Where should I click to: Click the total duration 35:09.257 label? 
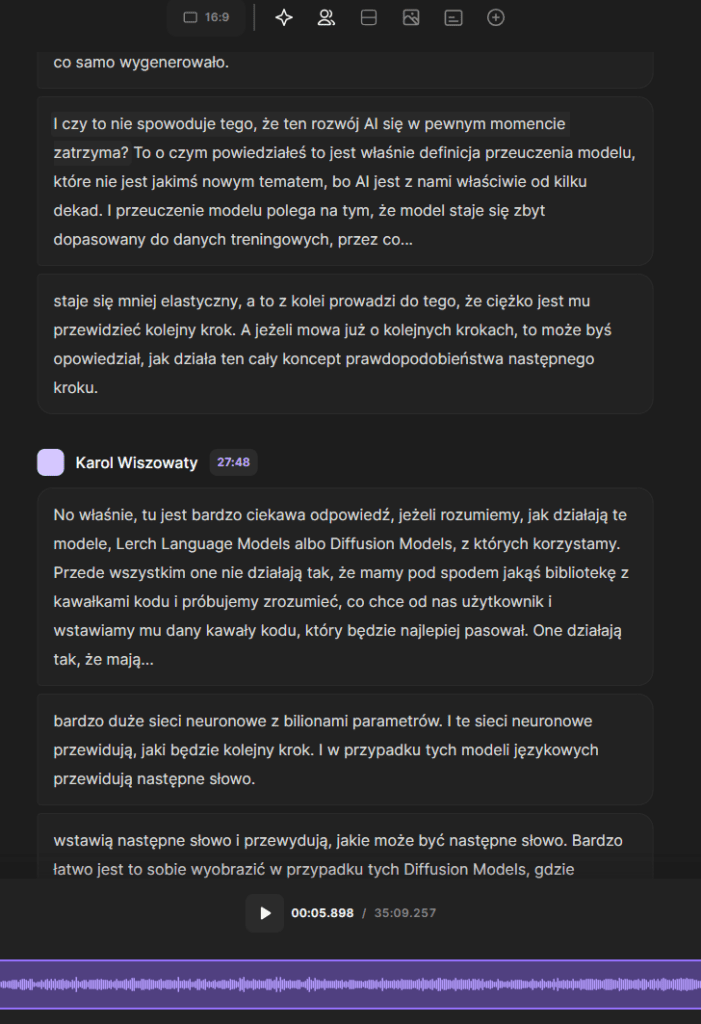[x=403, y=913]
